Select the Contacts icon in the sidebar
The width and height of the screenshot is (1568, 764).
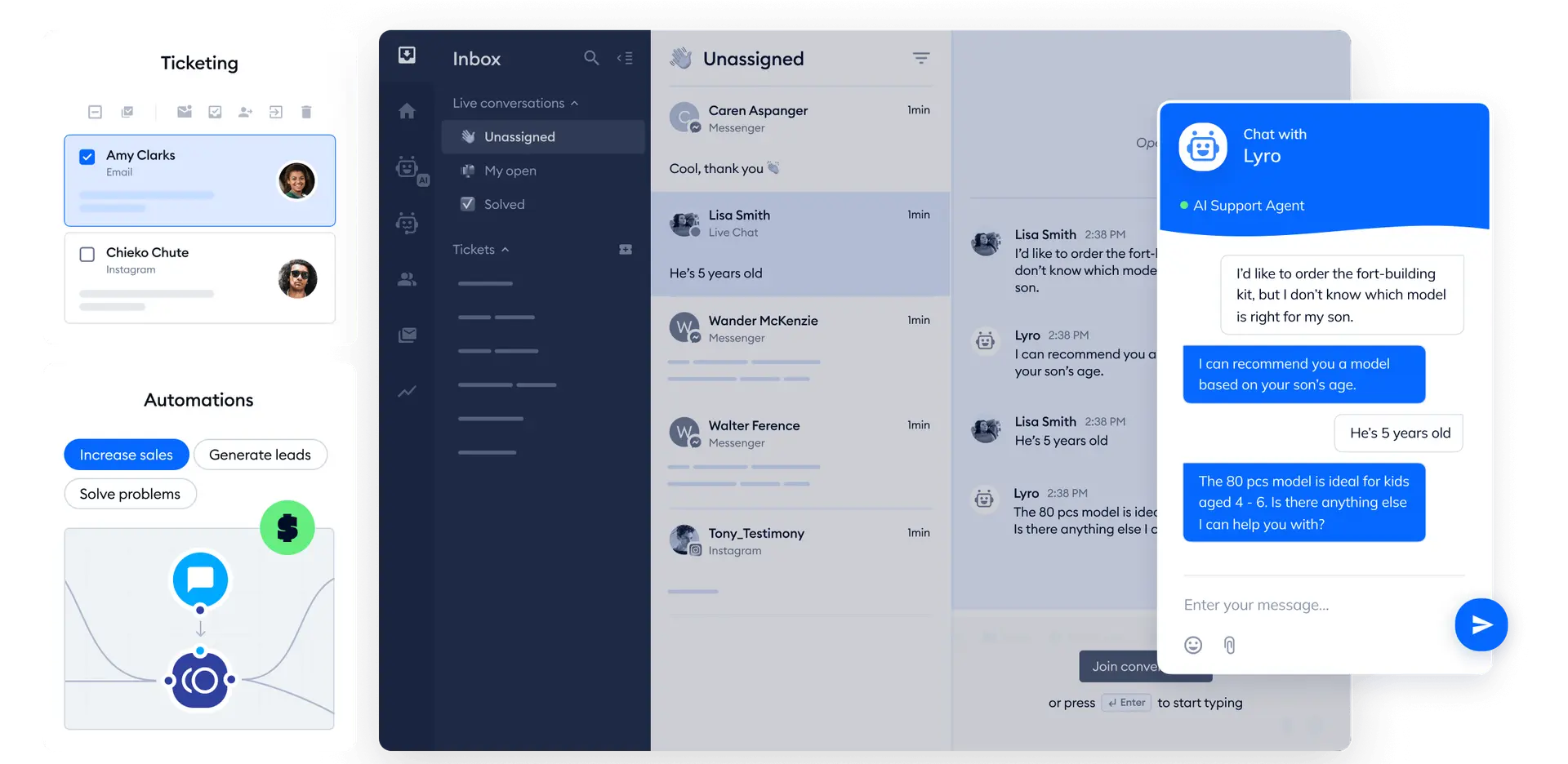tap(408, 280)
